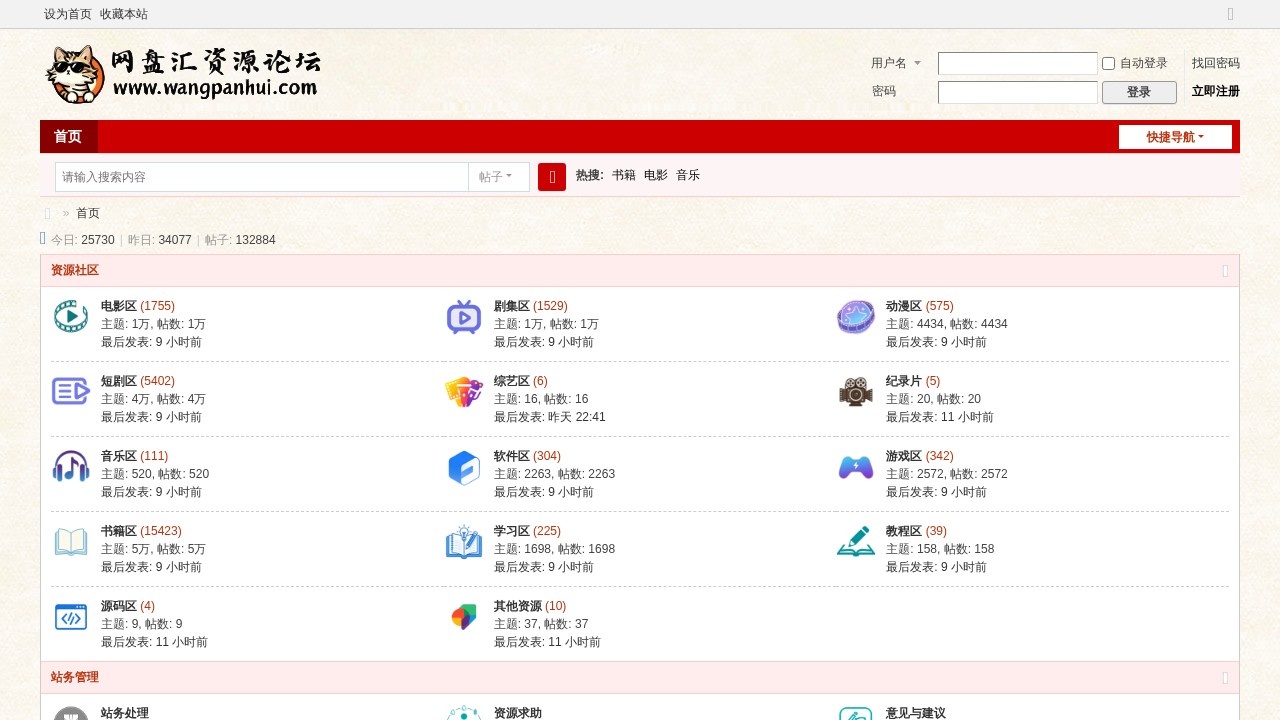Open the 其他资源 colorful icon
The image size is (1280, 720).
[464, 617]
